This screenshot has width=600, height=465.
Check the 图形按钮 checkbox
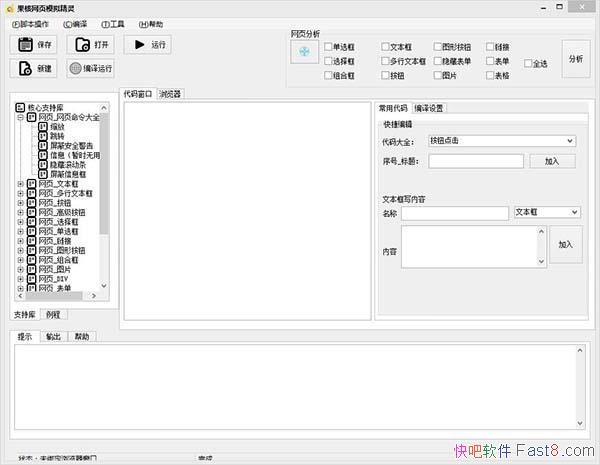[x=439, y=47]
